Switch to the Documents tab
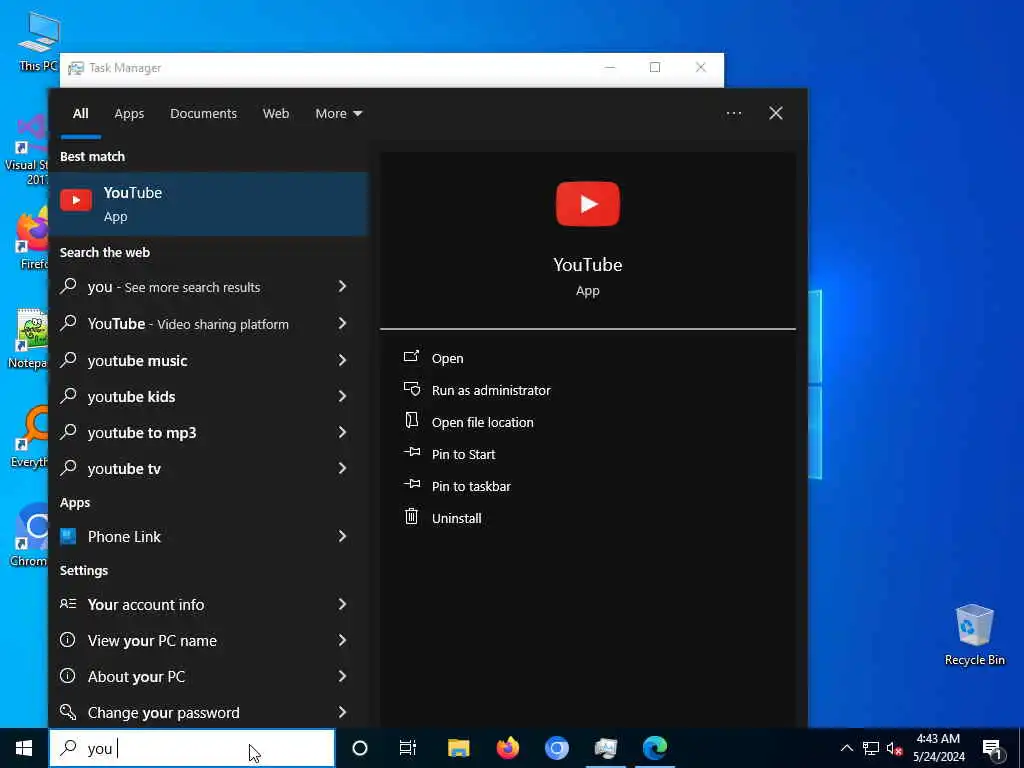1024x768 pixels. tap(203, 114)
